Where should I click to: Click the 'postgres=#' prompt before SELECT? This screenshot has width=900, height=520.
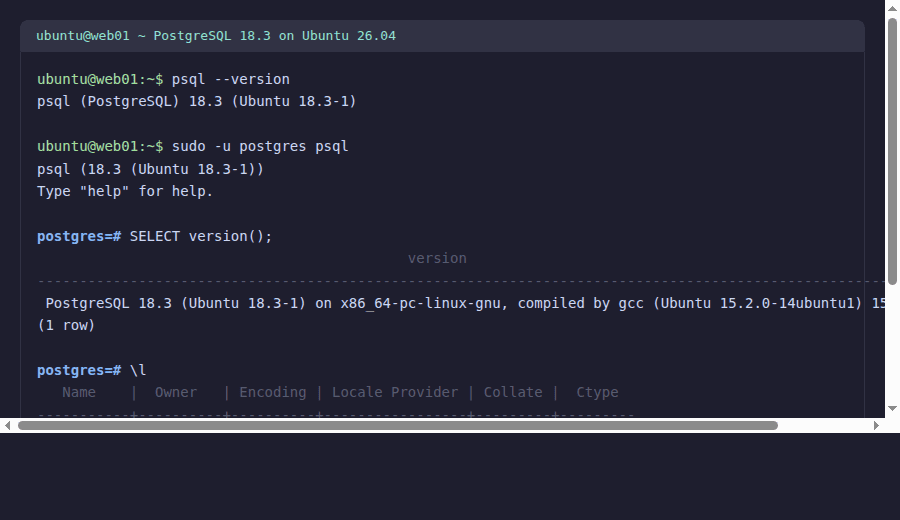(79, 236)
